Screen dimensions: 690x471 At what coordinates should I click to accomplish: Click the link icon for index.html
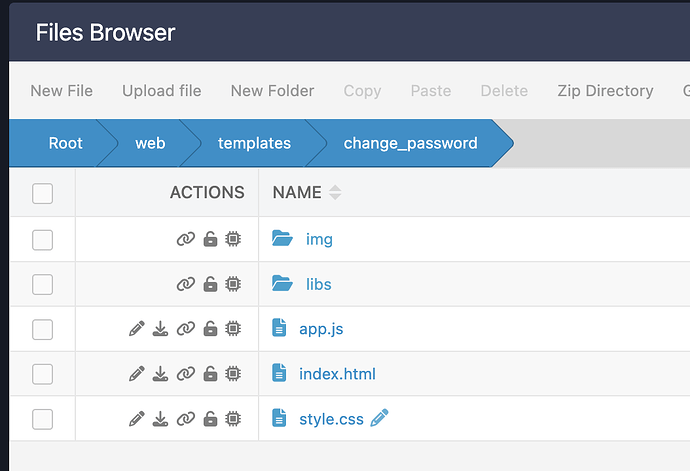pos(185,374)
